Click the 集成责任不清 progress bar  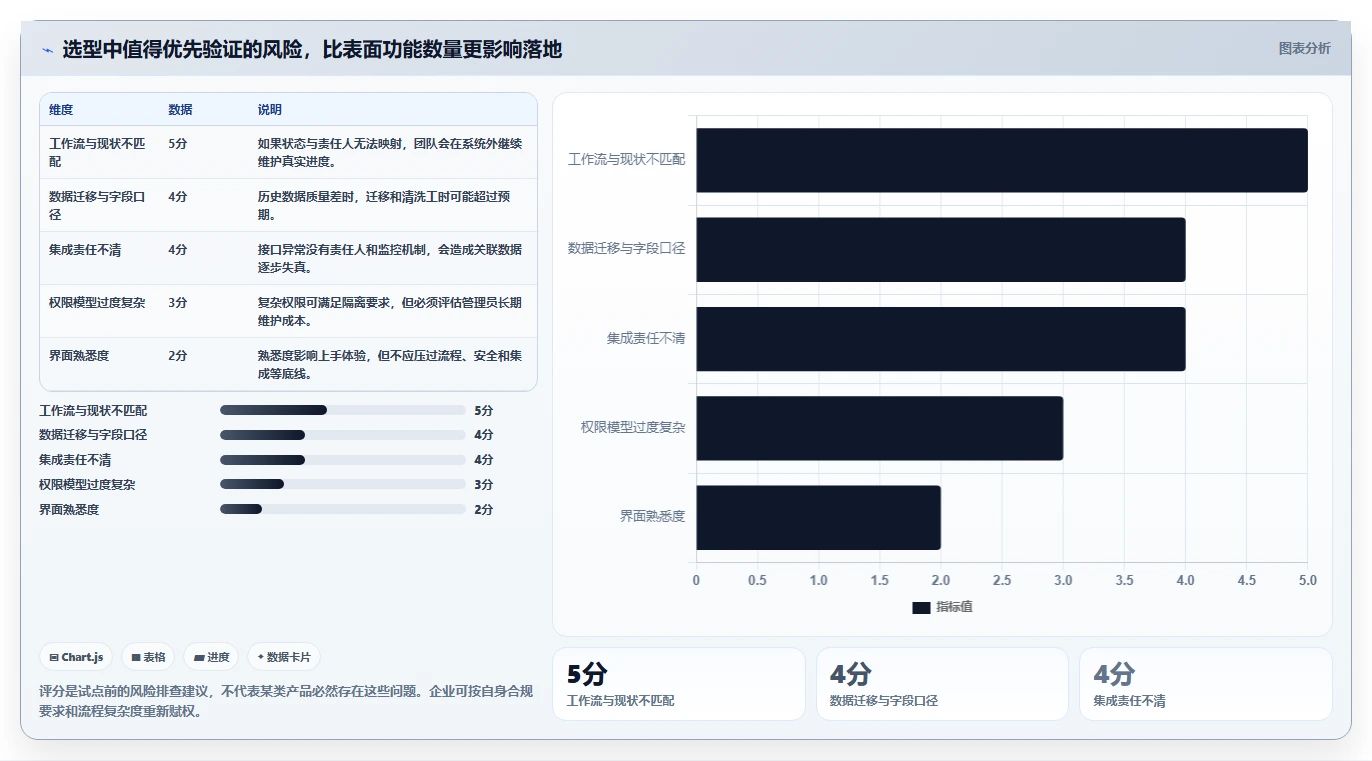(343, 460)
